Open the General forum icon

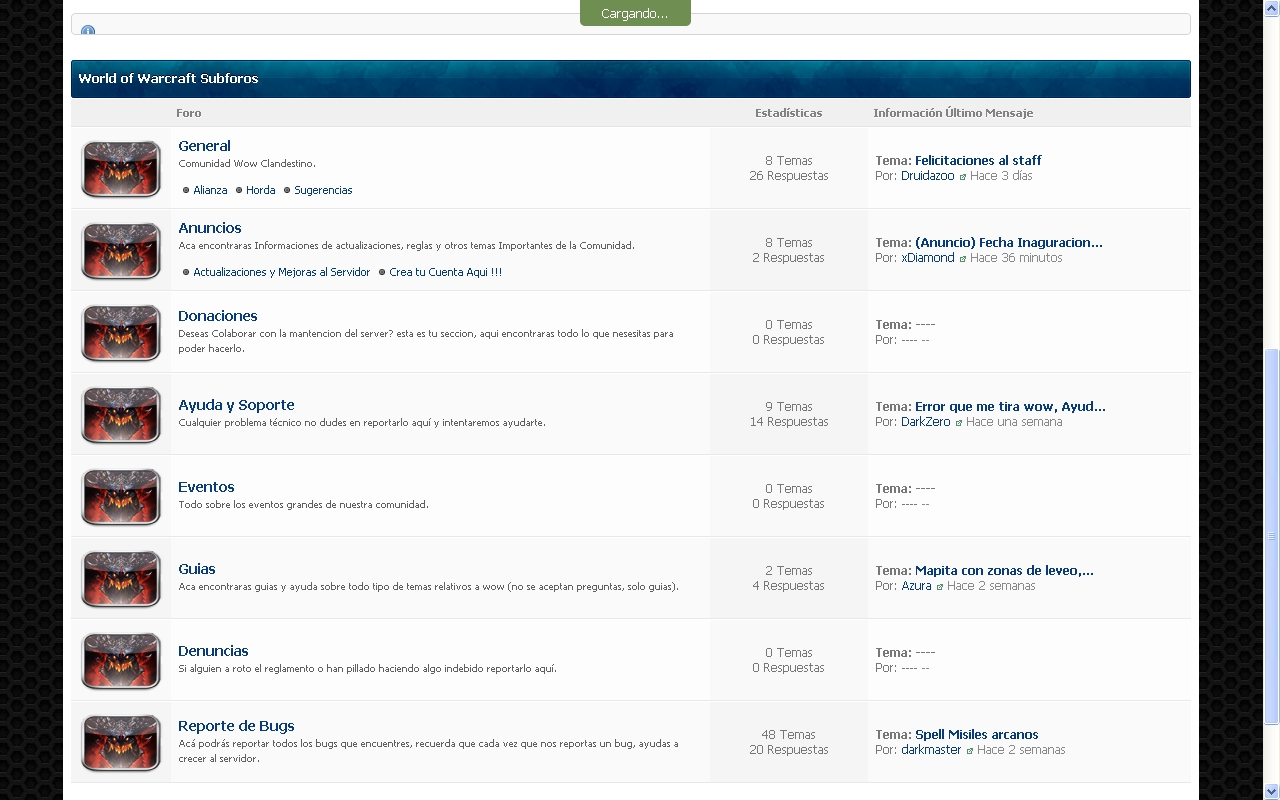[x=121, y=169]
